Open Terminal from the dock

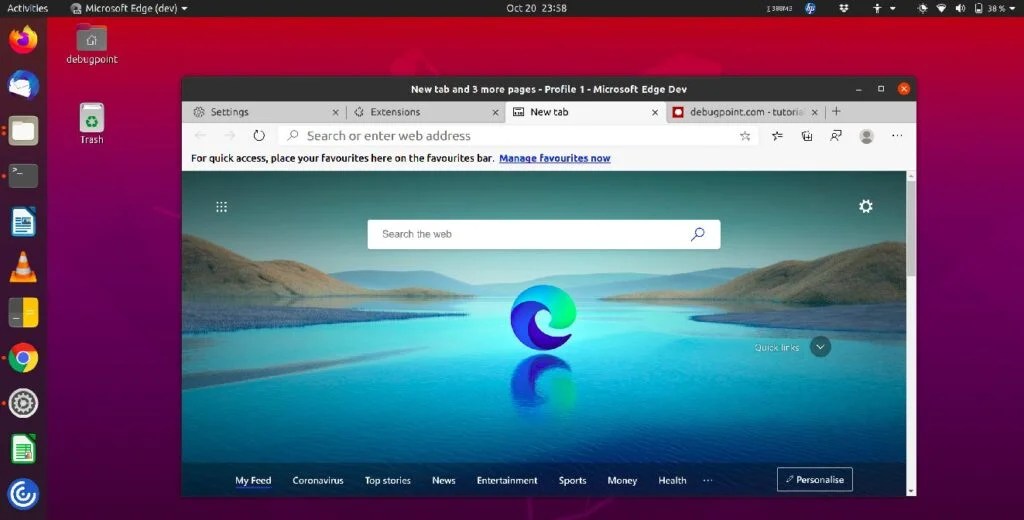(x=23, y=176)
